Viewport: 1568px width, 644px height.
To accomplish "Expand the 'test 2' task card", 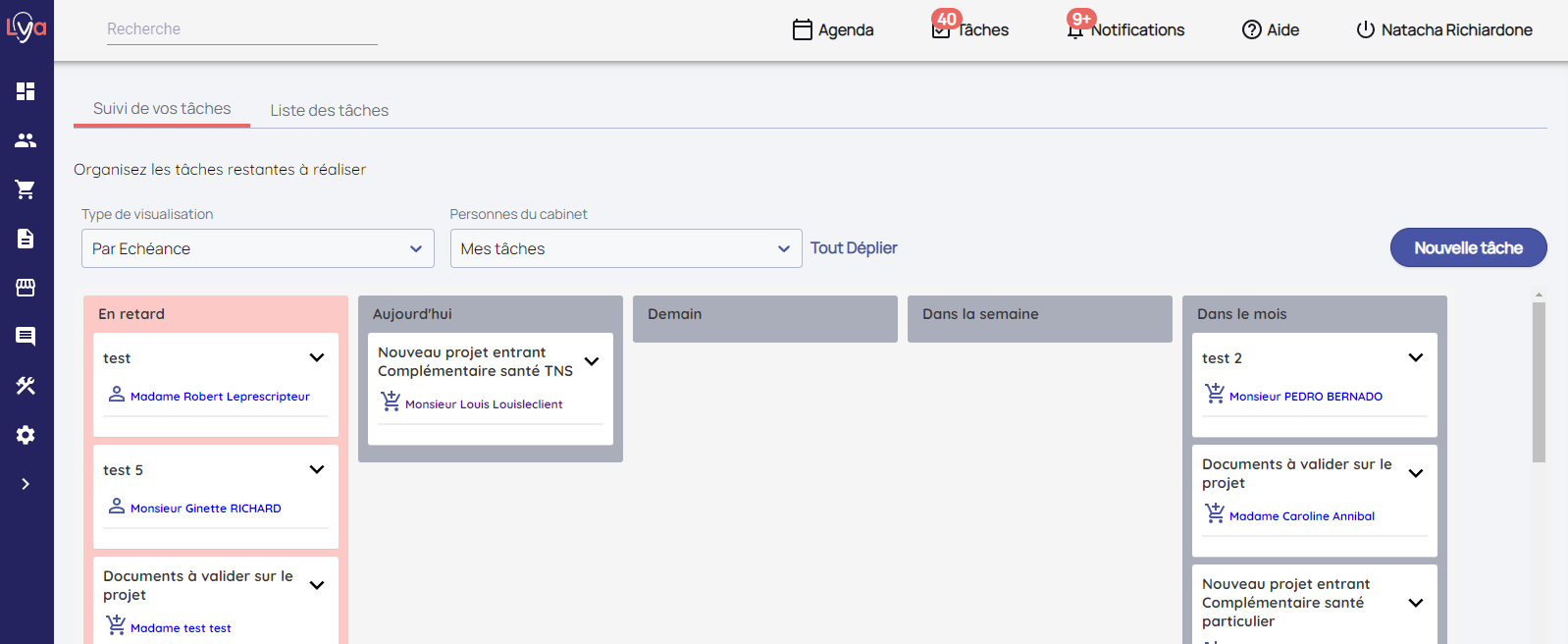I will pos(1415,357).
